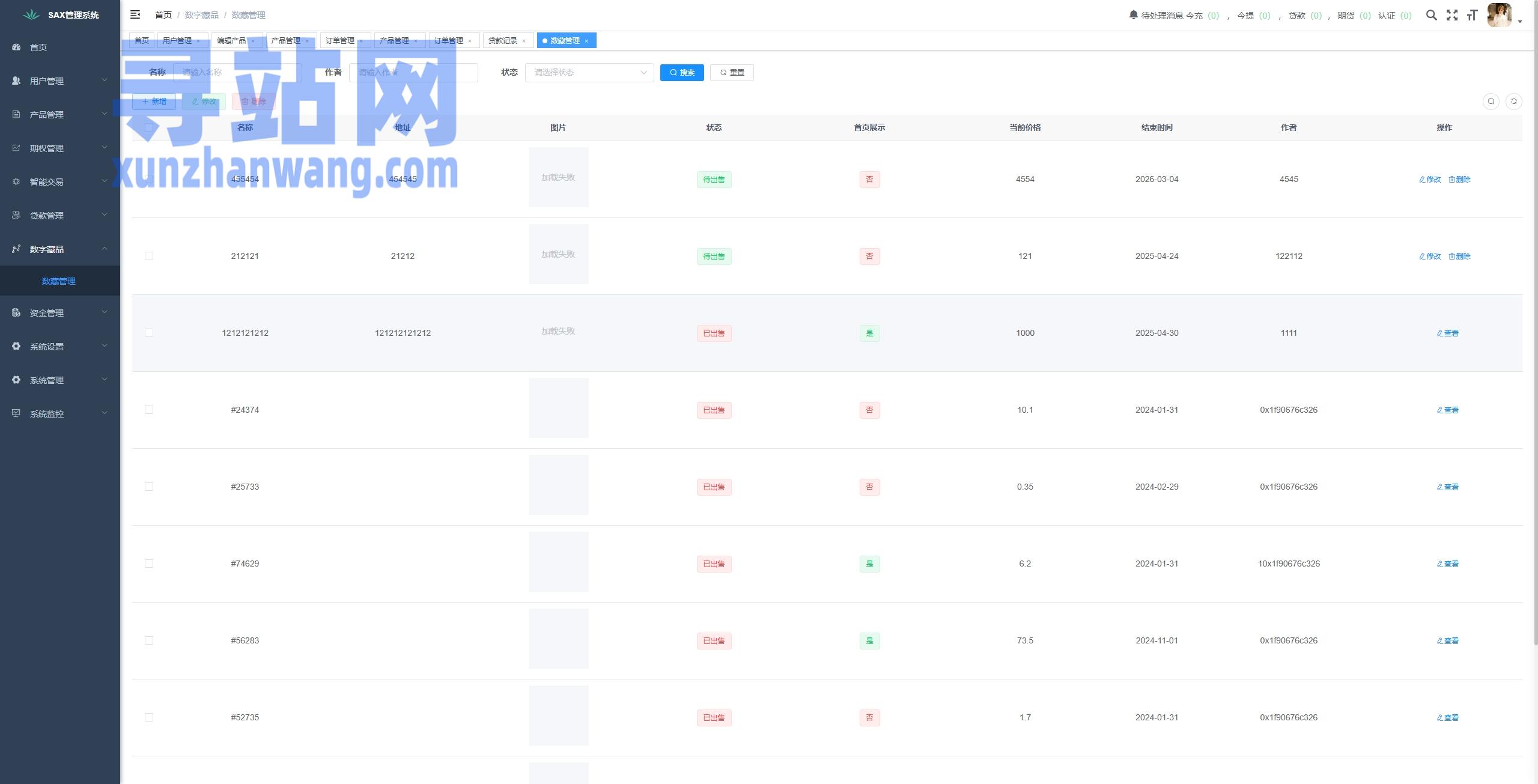Image resolution: width=1538 pixels, height=784 pixels.
Task: Open the top-right search magnifier
Action: (x=1432, y=15)
